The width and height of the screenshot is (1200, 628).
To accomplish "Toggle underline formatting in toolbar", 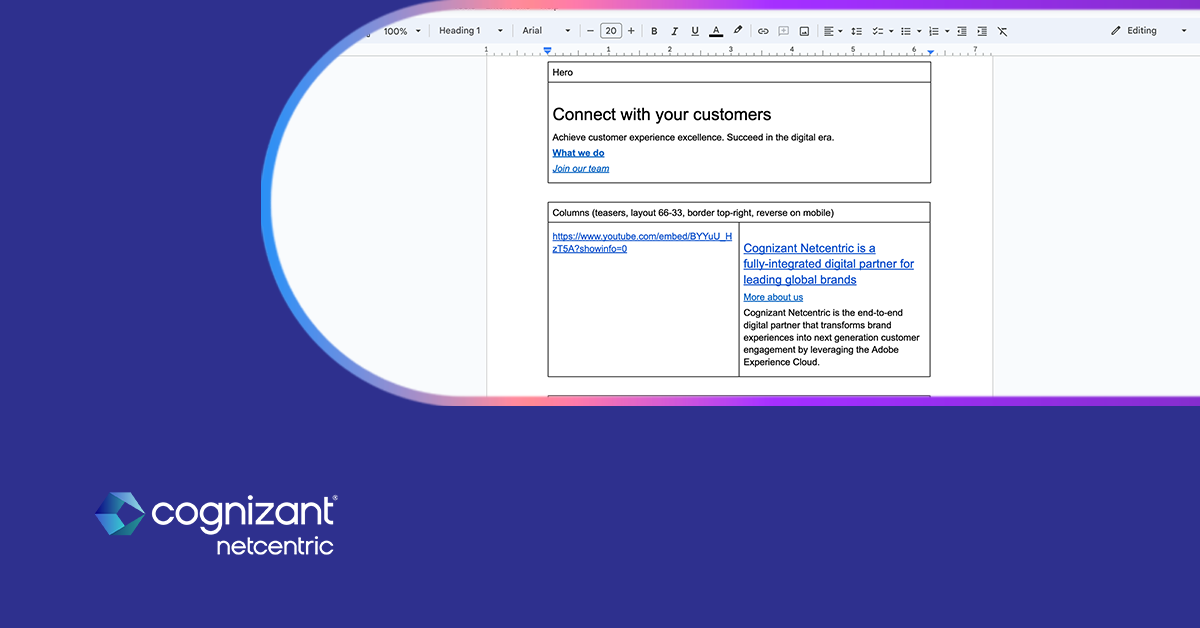I will tap(695, 31).
